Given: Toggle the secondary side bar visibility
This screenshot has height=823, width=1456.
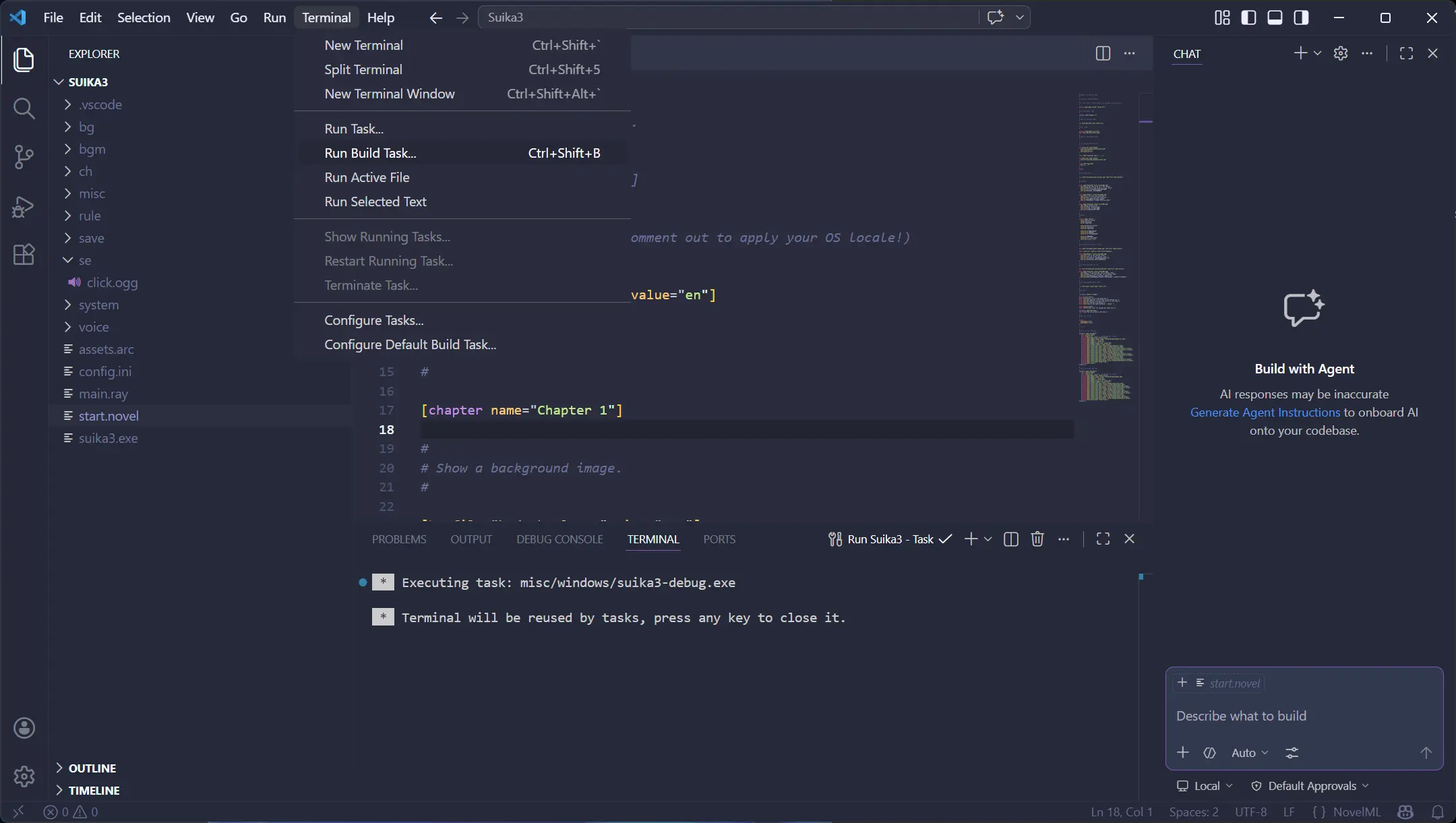Looking at the screenshot, I should click(1300, 18).
